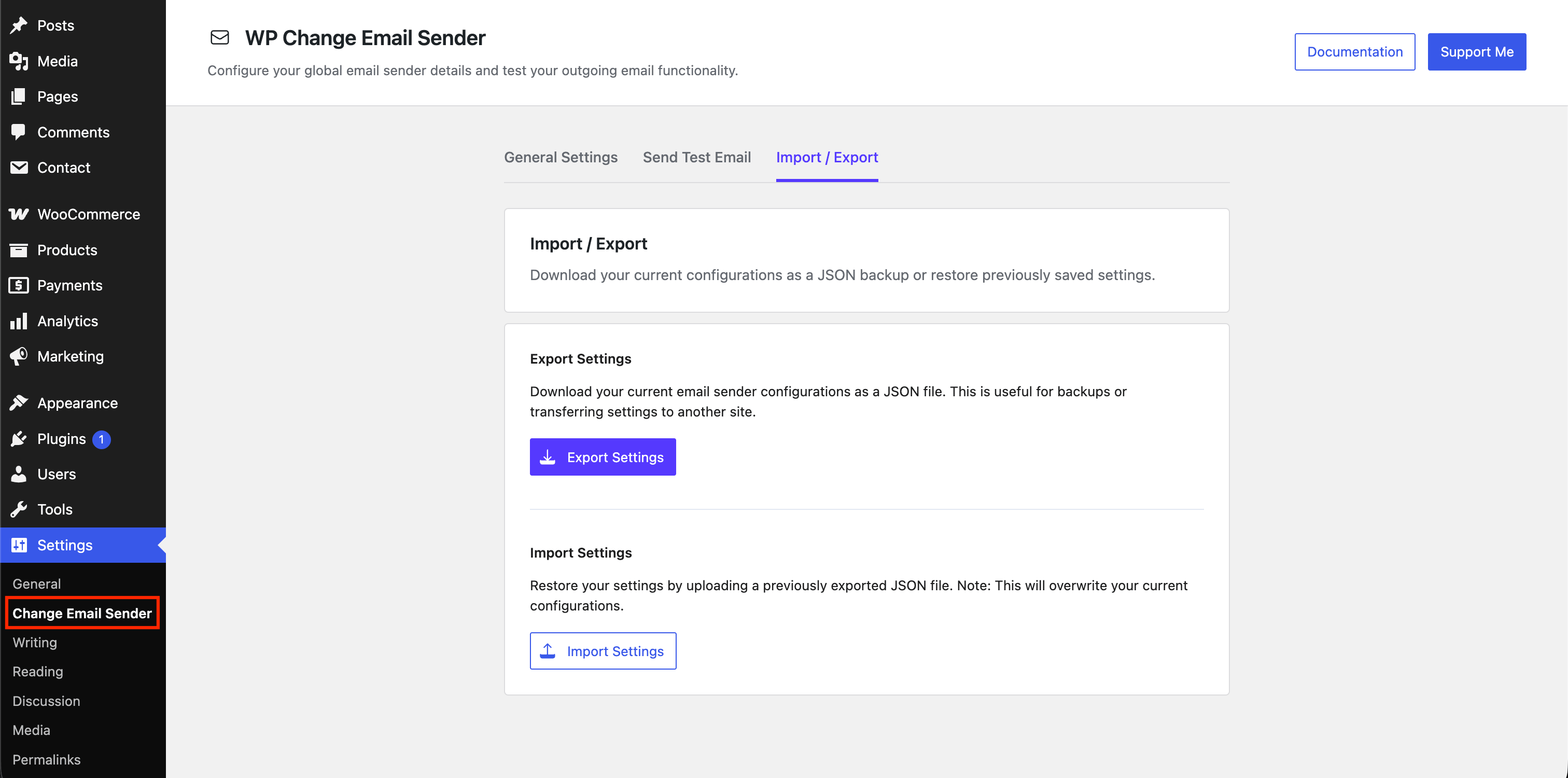Open the Media settings submenu link
Viewport: 1568px width, 778px height.
31,729
